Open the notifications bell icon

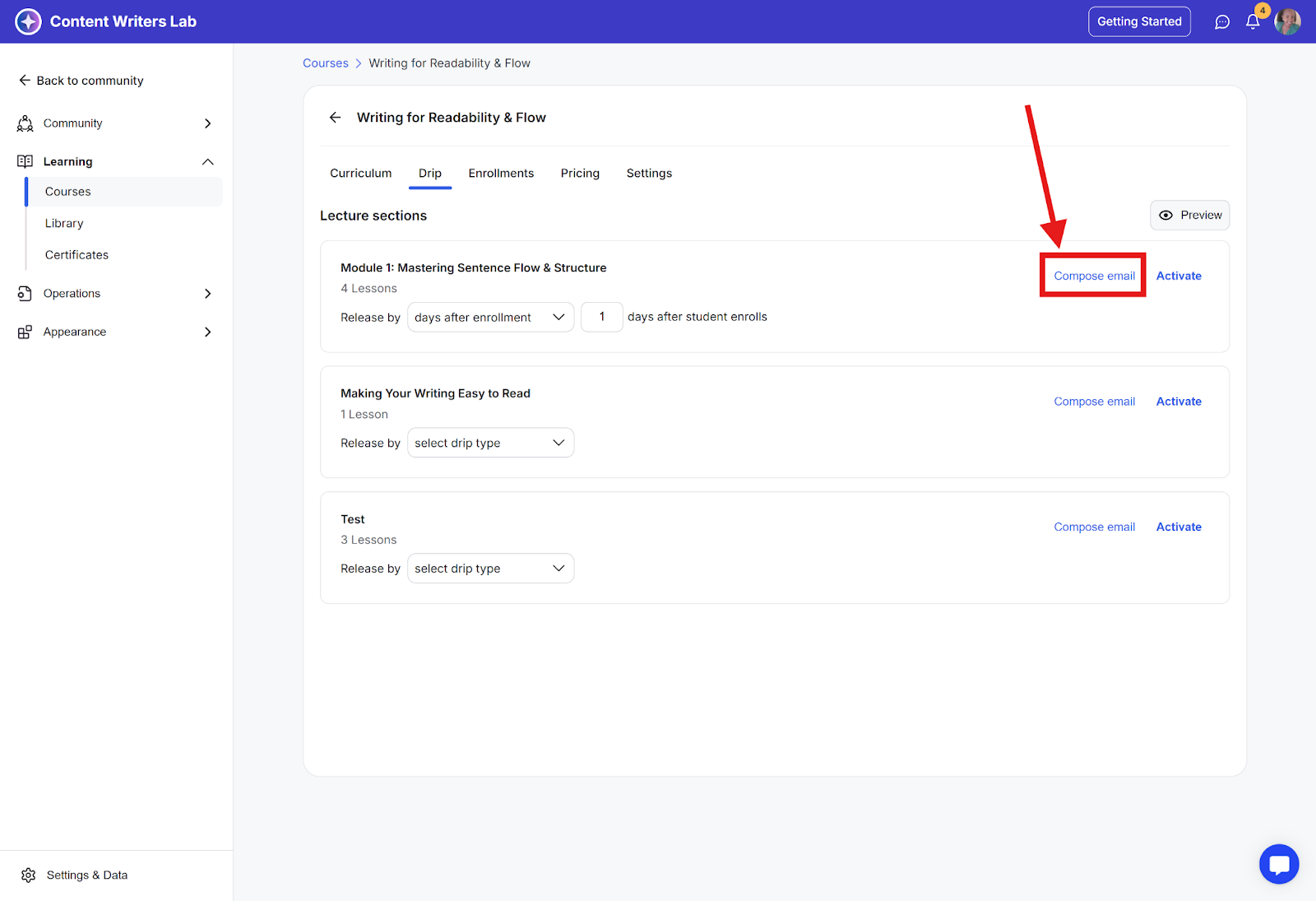[1253, 22]
